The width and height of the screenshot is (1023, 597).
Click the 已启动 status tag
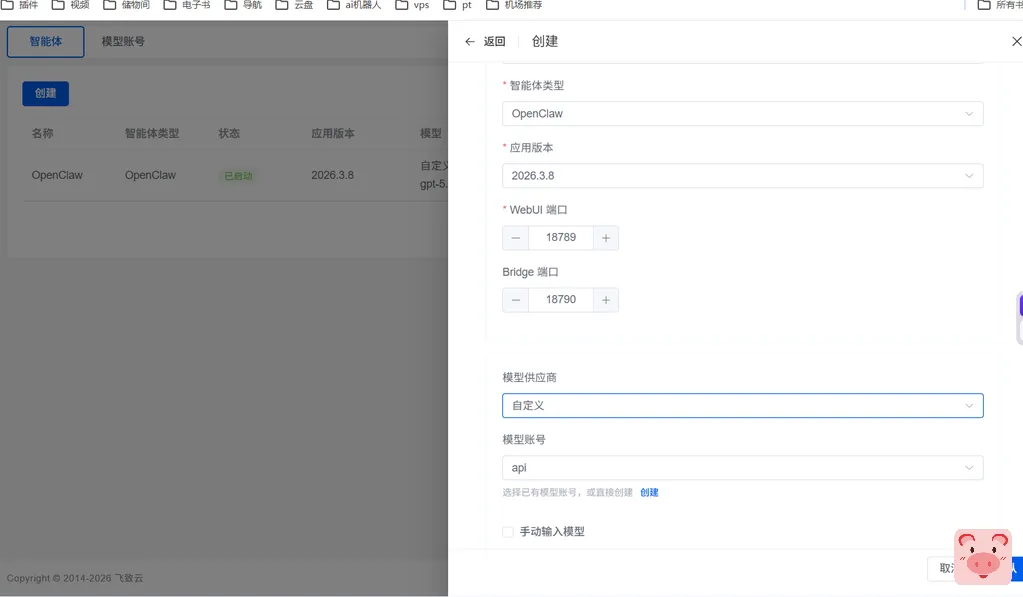click(x=238, y=176)
